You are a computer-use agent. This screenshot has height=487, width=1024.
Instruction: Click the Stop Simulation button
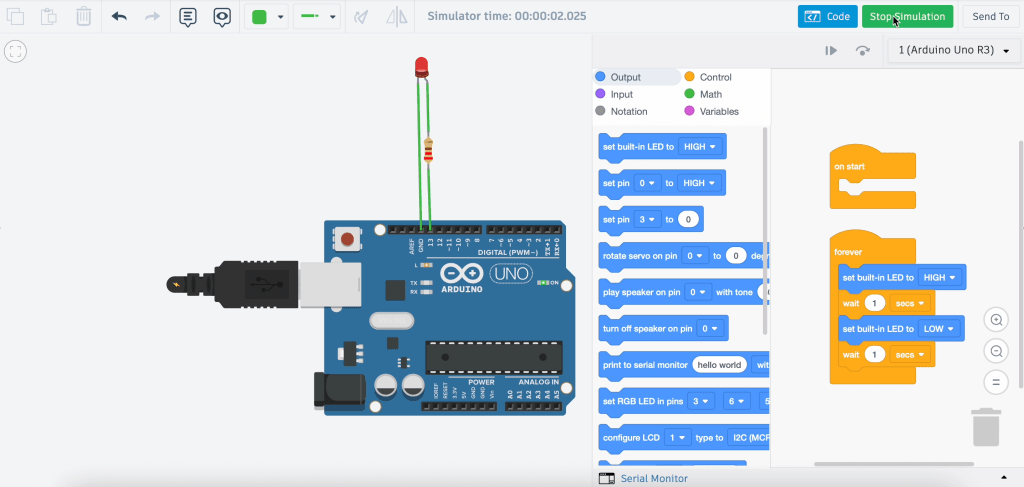click(x=907, y=17)
